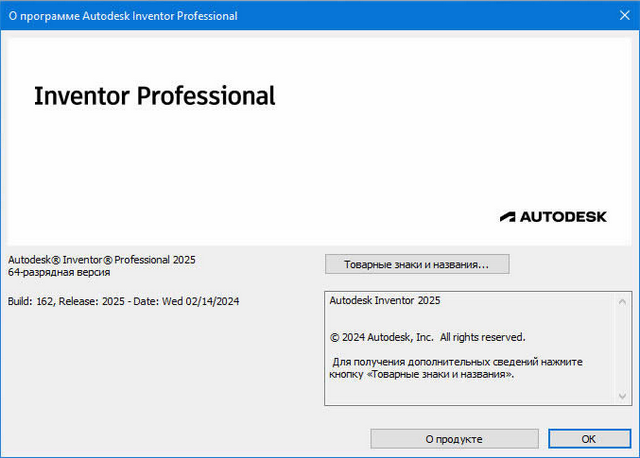Click the scroll up arrow in the info box
The width and height of the screenshot is (640, 458).
coord(624,300)
